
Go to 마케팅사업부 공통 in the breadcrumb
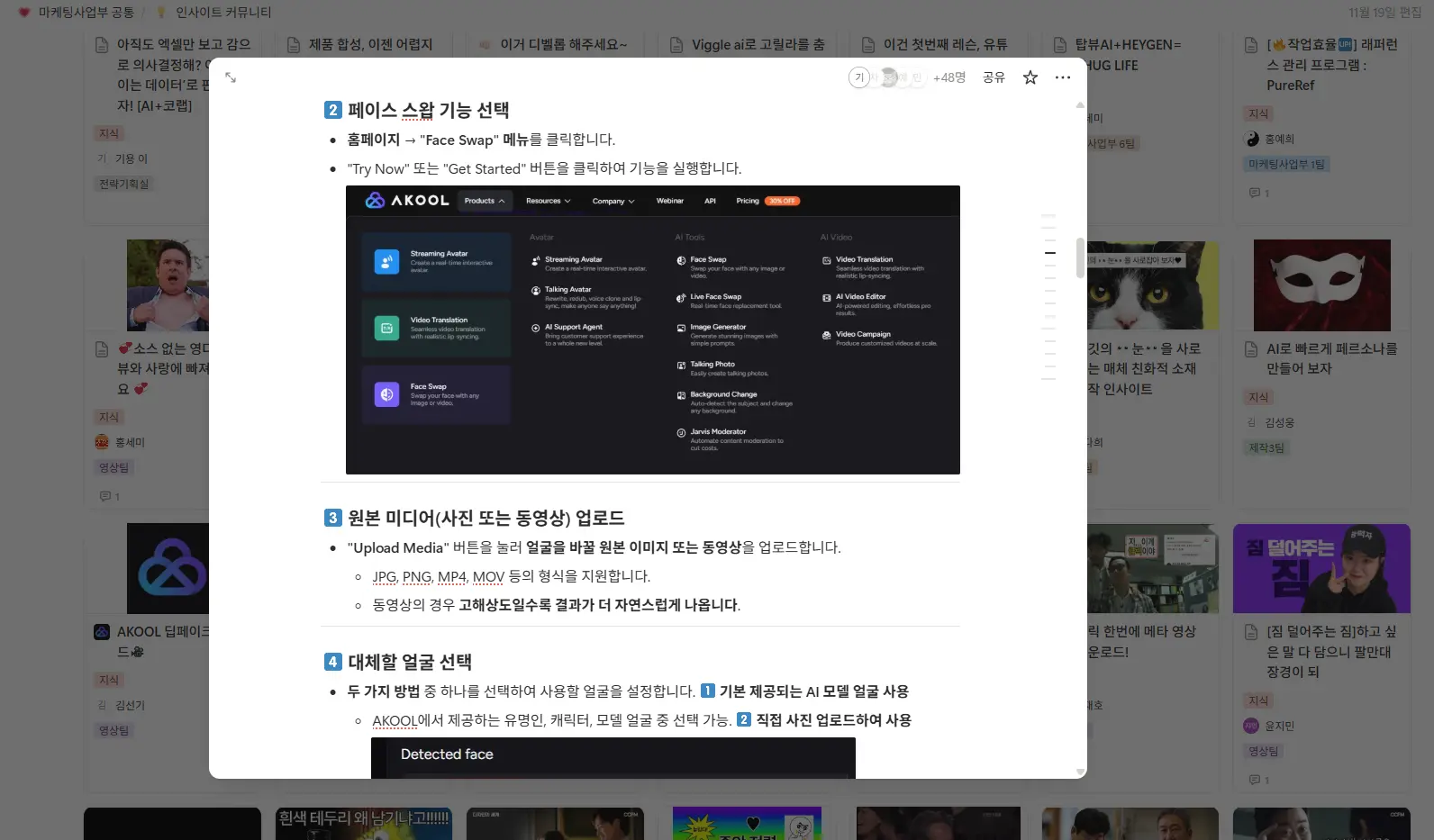coord(86,12)
